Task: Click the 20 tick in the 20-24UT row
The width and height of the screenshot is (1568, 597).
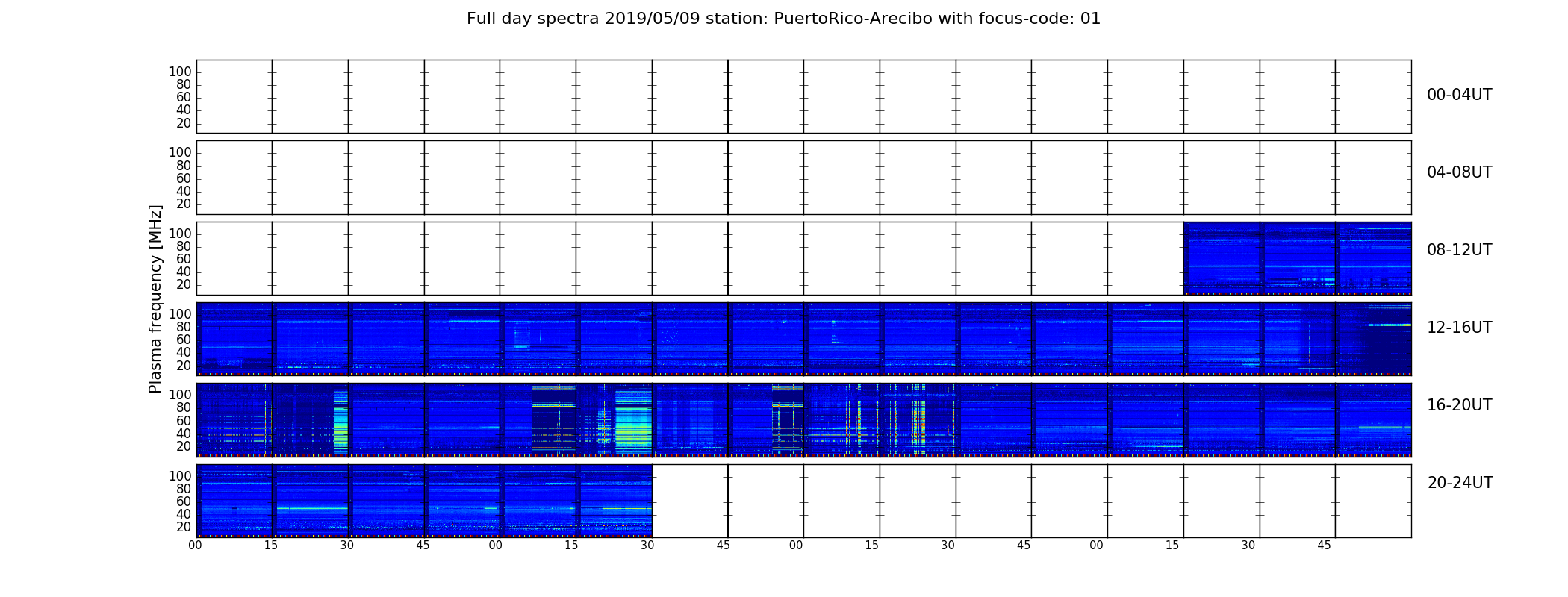Action: (184, 528)
